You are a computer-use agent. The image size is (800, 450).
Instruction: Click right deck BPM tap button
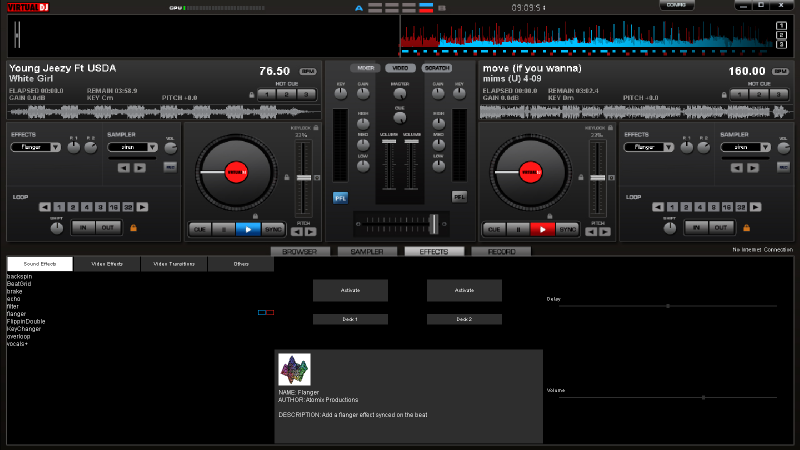tap(780, 71)
